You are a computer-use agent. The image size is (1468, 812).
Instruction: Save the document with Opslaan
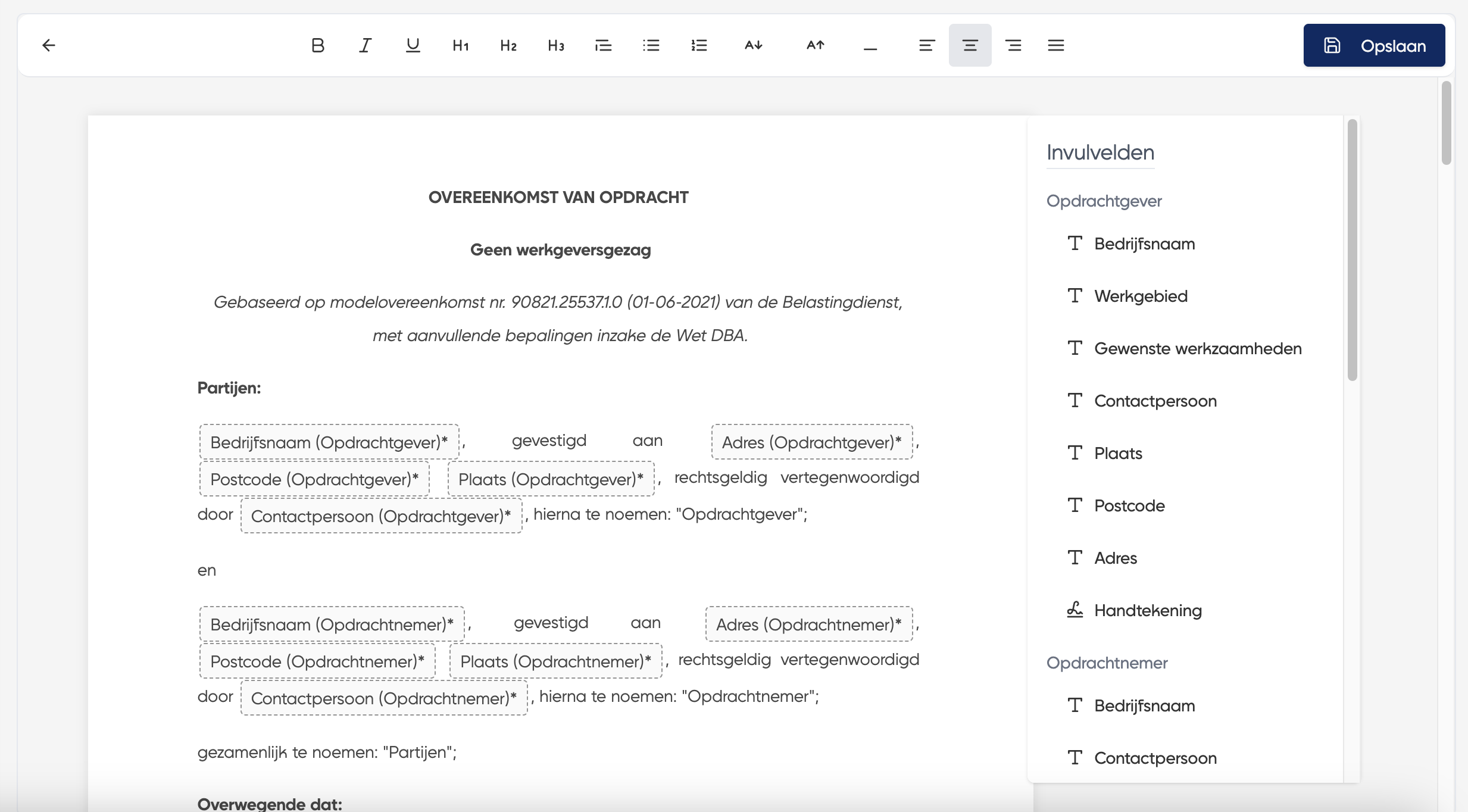1374,45
